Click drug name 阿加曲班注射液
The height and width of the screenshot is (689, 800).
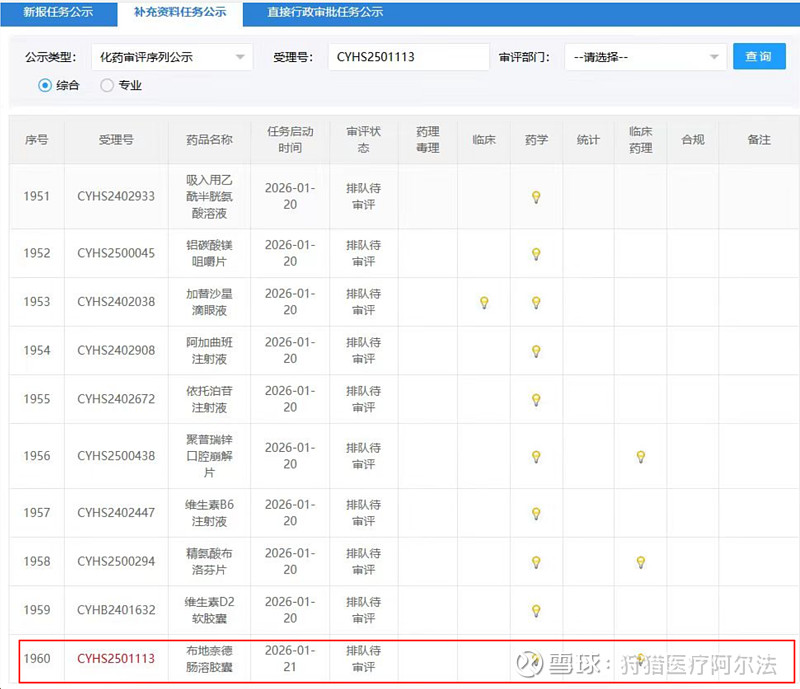point(209,351)
